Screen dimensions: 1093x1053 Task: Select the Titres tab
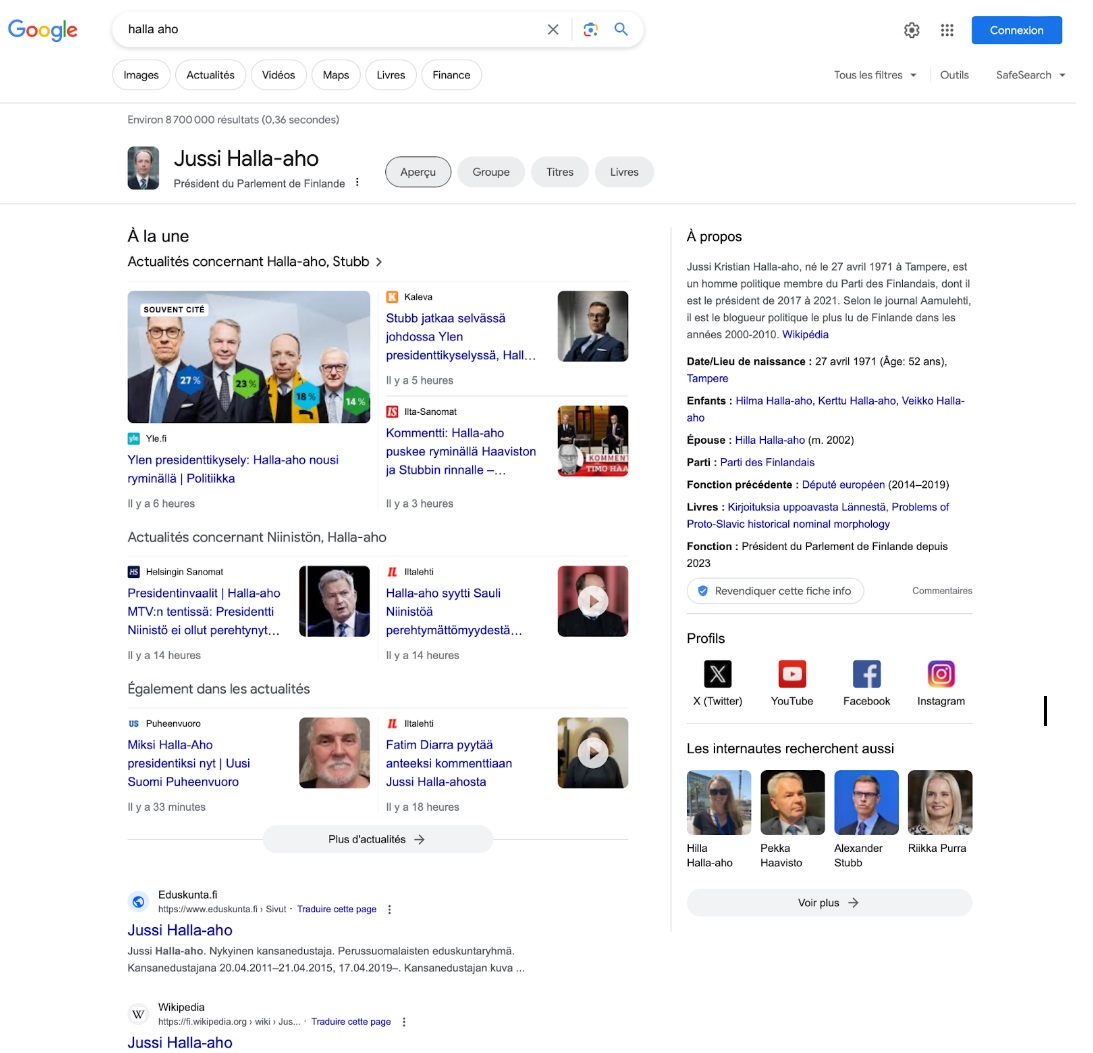click(x=560, y=172)
